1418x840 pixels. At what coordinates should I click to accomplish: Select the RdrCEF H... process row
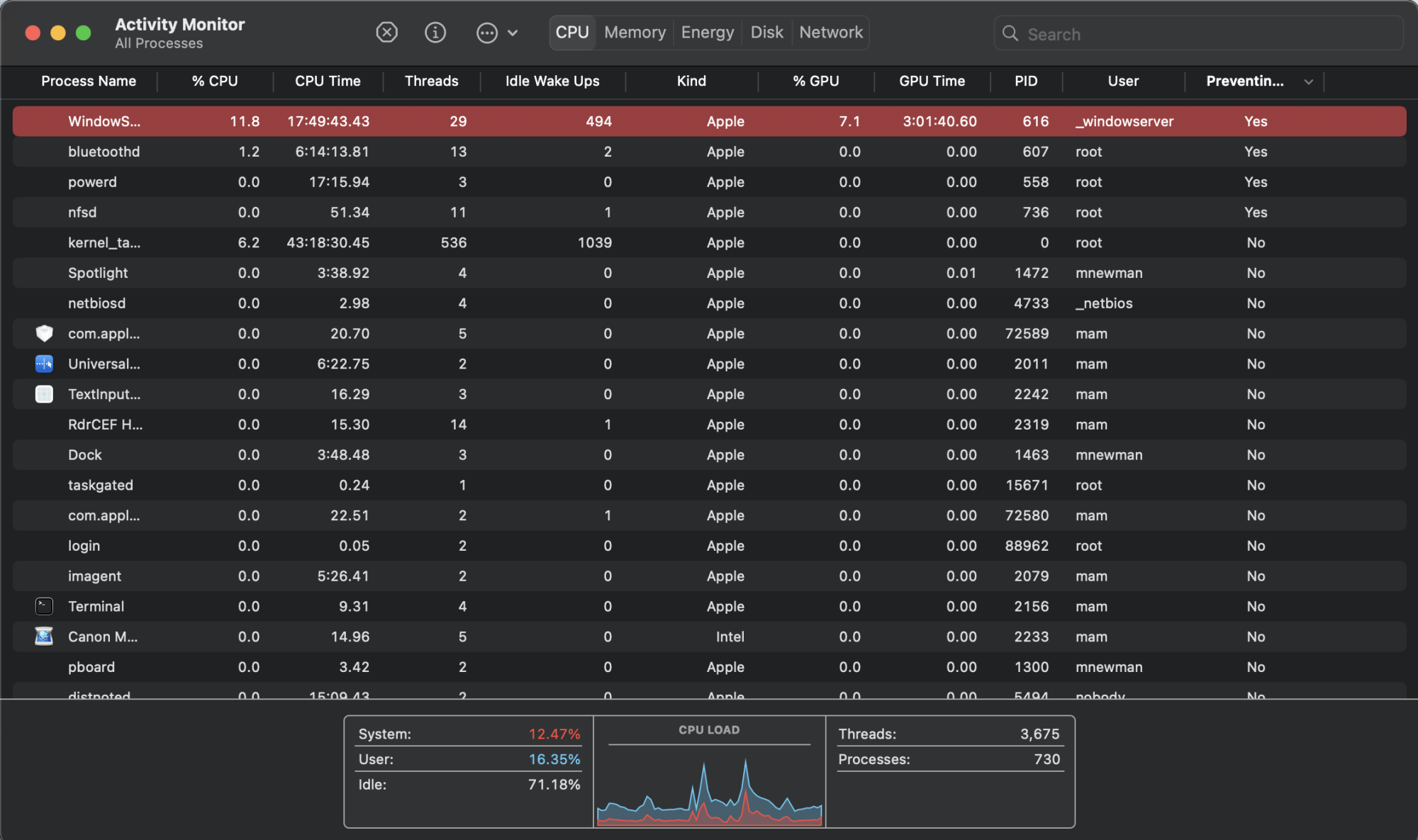(709, 425)
